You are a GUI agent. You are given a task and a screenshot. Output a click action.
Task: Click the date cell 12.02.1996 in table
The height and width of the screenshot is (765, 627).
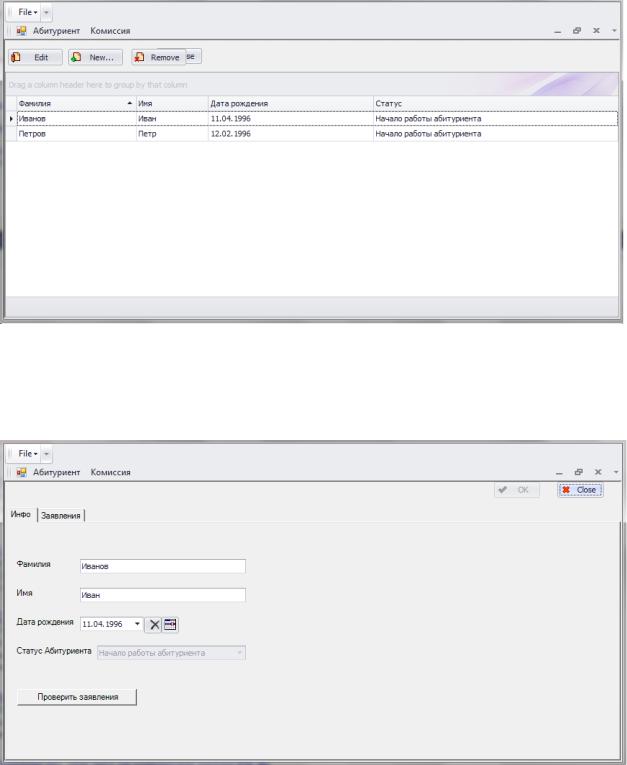(291, 134)
